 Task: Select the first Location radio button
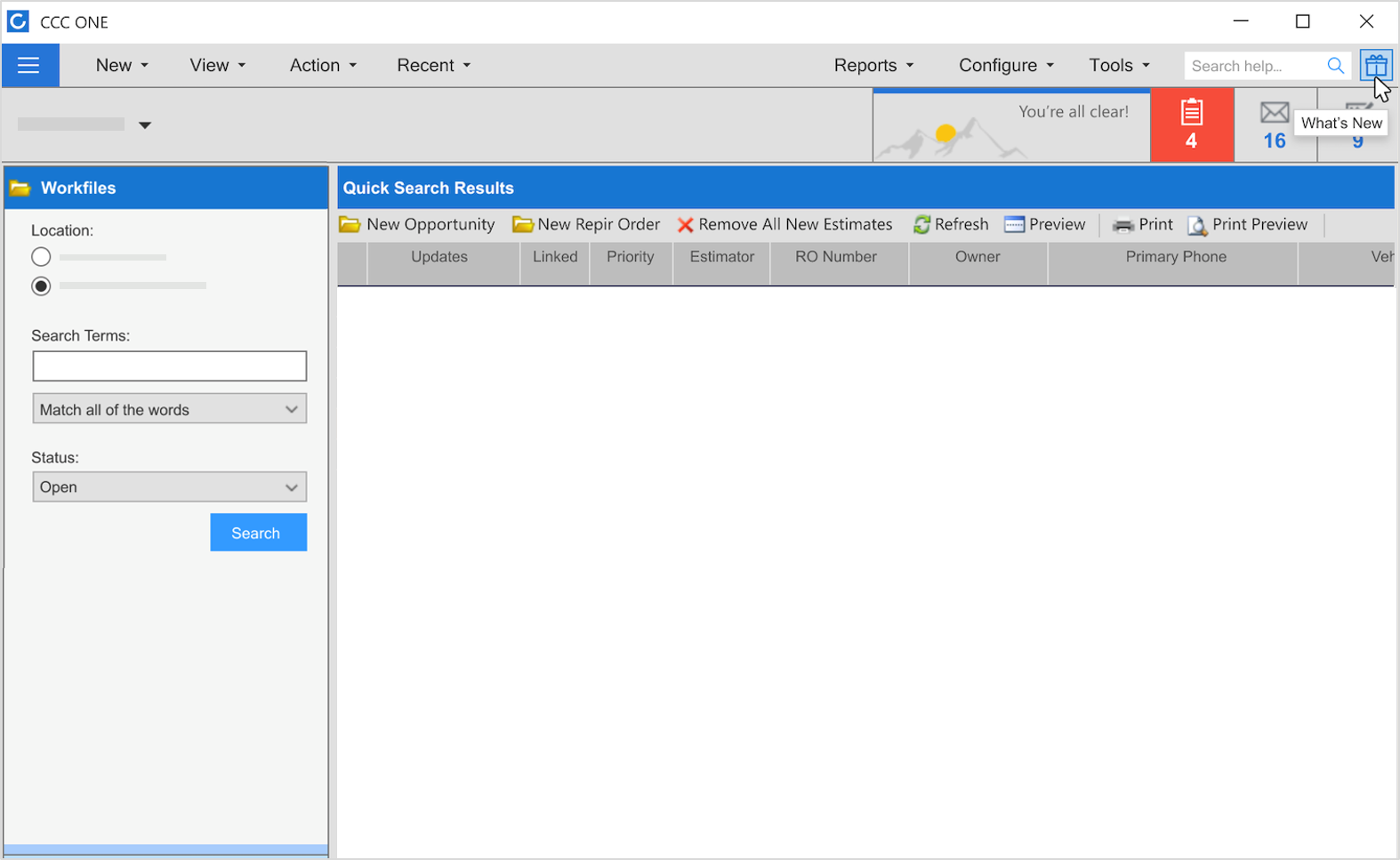tap(41, 257)
